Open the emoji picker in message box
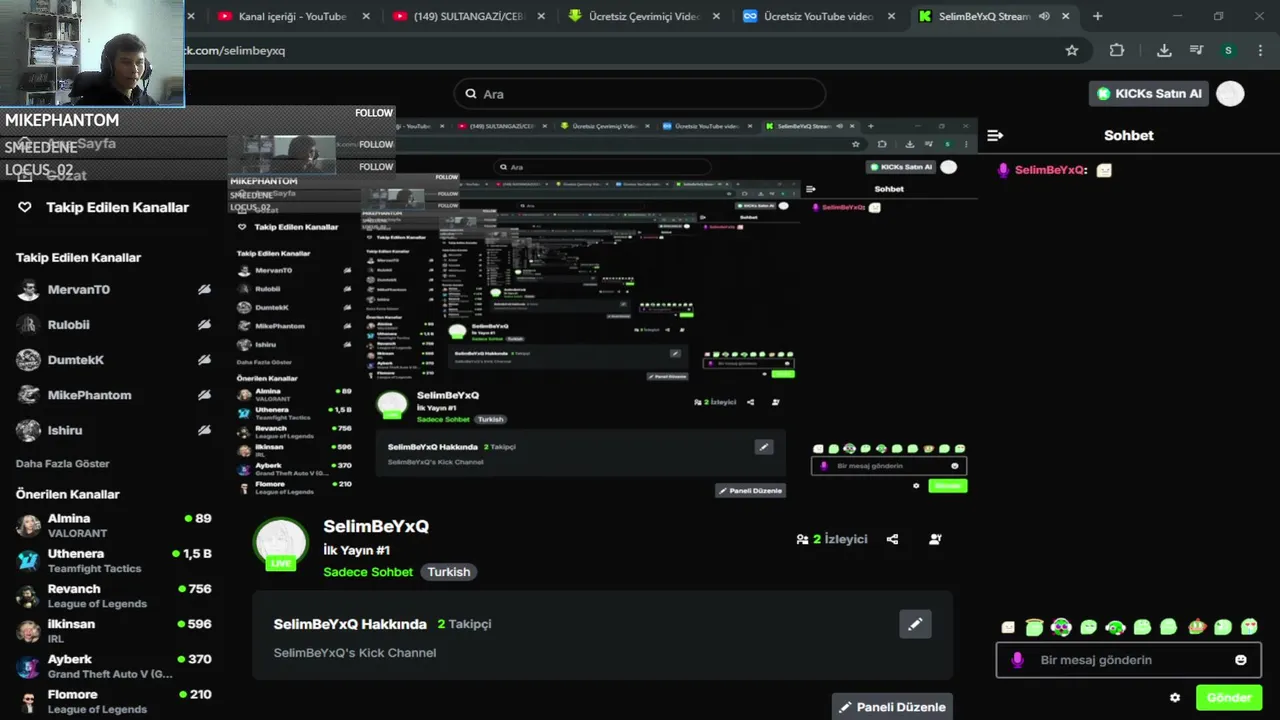Viewport: 1280px width, 720px height. tap(1241, 660)
